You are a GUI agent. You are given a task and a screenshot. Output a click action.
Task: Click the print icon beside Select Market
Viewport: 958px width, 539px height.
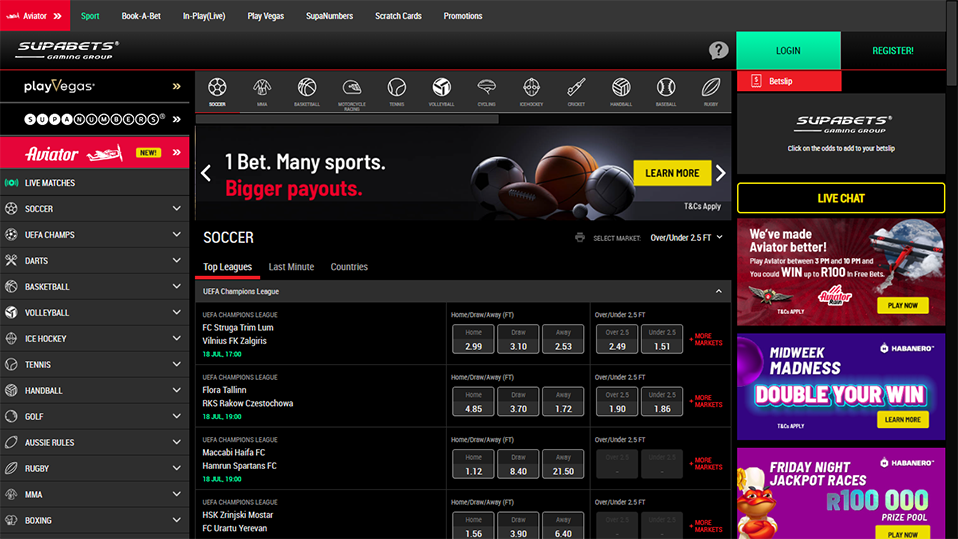pos(580,238)
